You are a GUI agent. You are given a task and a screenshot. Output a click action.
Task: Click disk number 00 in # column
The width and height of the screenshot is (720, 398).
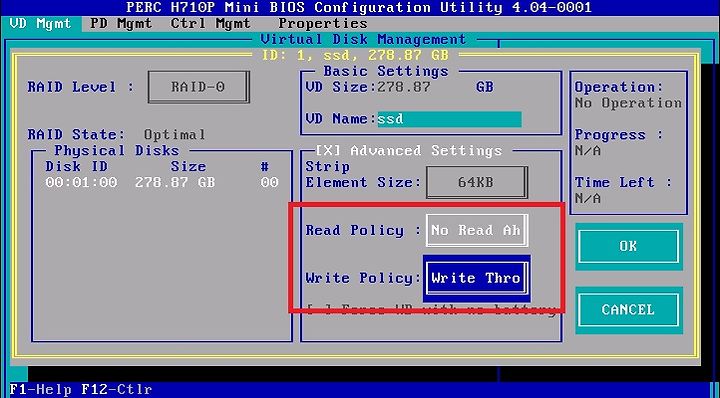click(269, 182)
